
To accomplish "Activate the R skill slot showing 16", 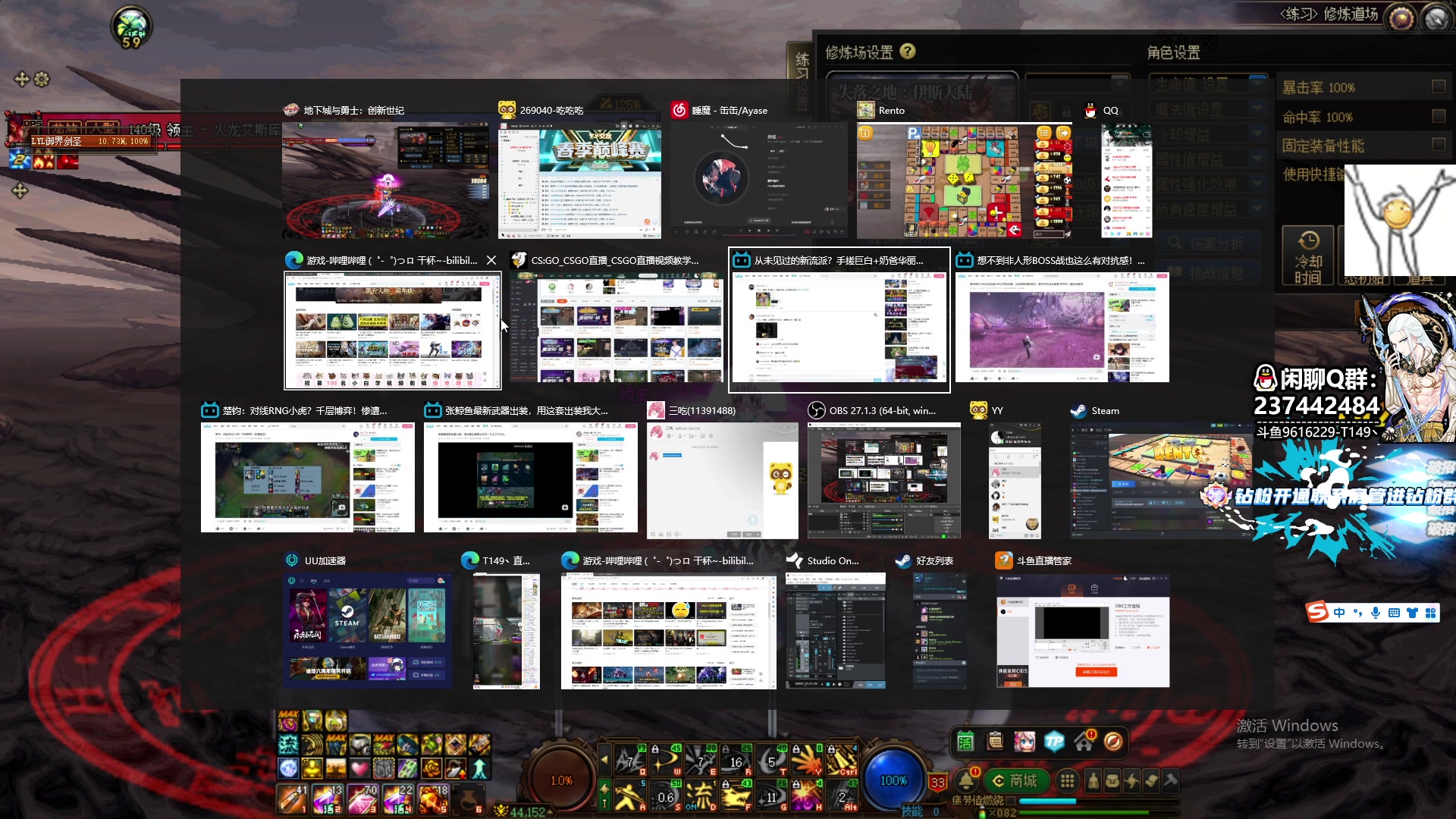I will point(736,759).
